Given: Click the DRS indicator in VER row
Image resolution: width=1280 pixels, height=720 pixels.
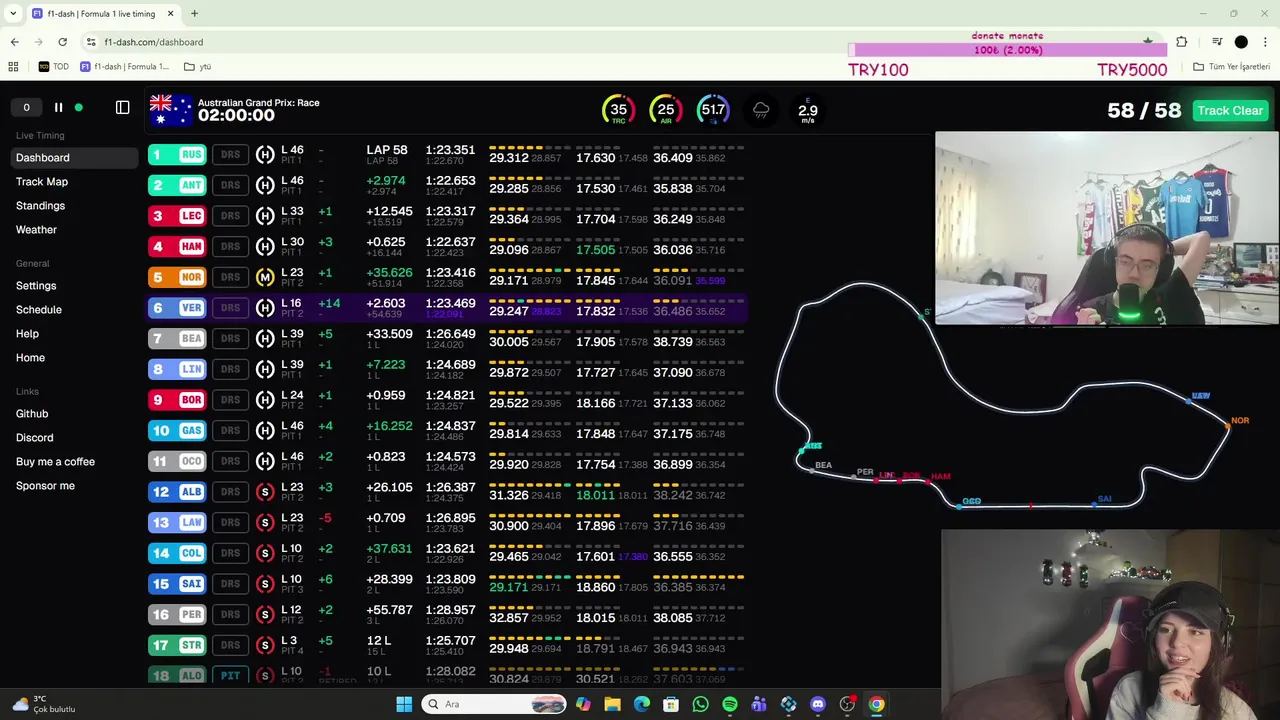Looking at the screenshot, I should [x=230, y=308].
